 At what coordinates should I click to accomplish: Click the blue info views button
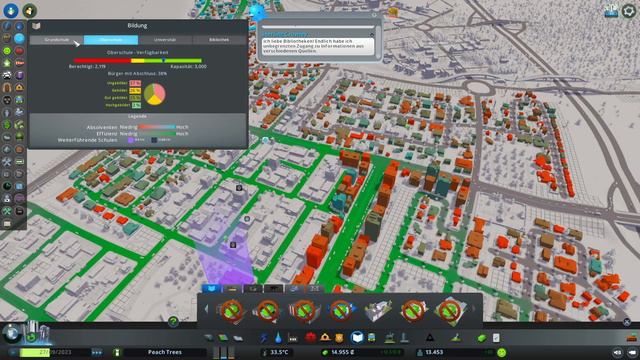point(11,10)
